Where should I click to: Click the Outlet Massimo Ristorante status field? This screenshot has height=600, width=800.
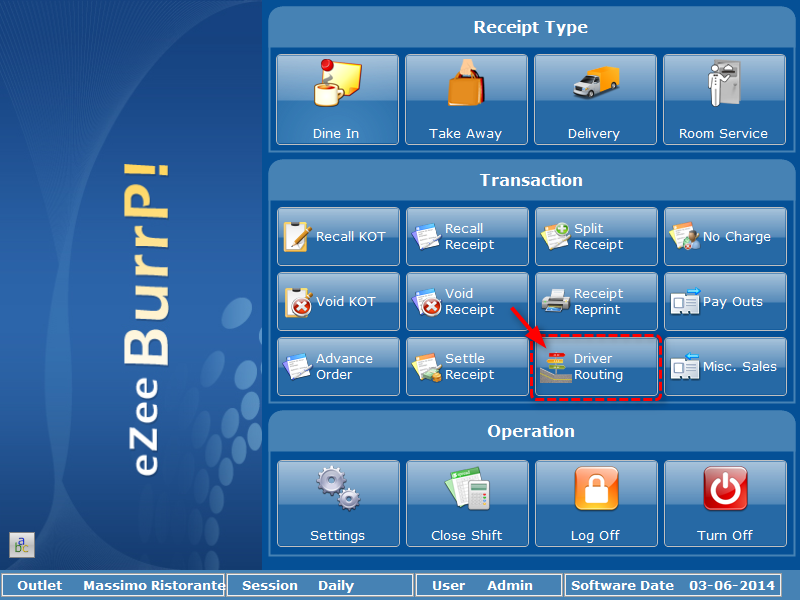click(114, 585)
